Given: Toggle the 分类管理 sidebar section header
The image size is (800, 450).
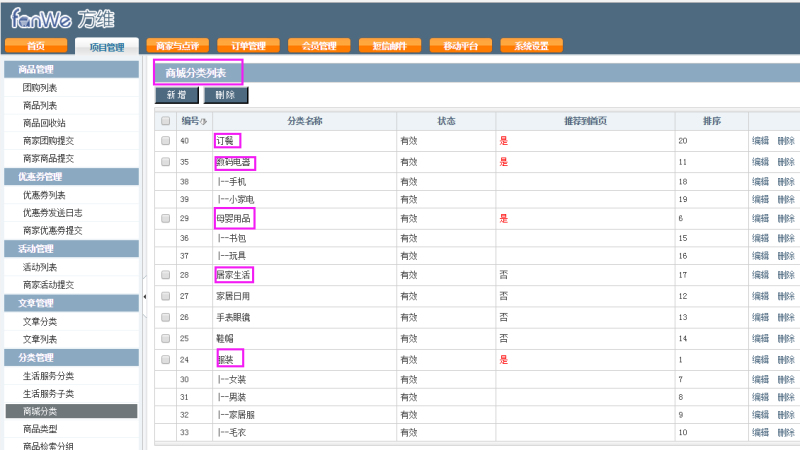Looking at the screenshot, I should 70,357.
